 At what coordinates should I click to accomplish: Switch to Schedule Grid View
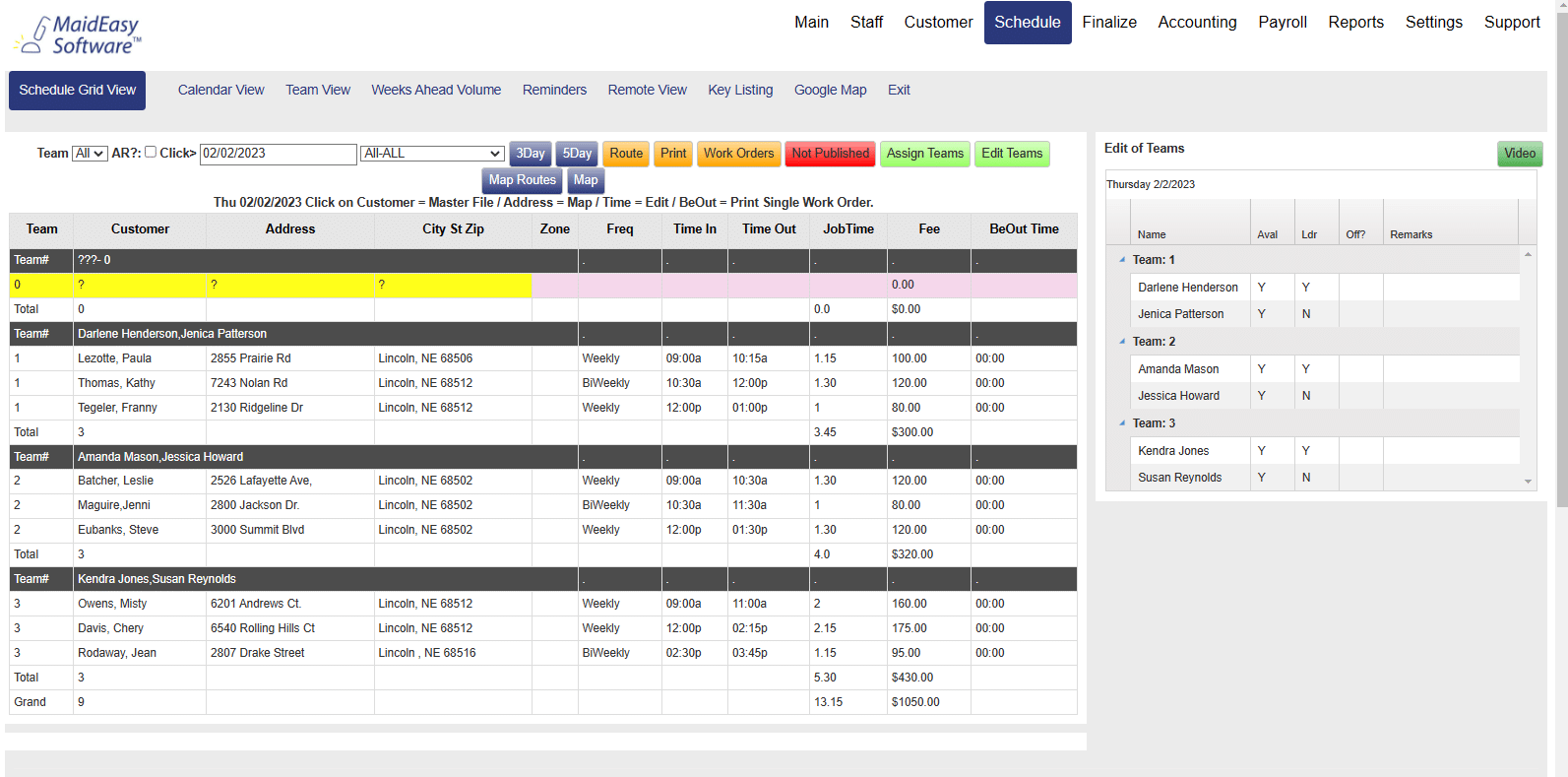tap(78, 91)
